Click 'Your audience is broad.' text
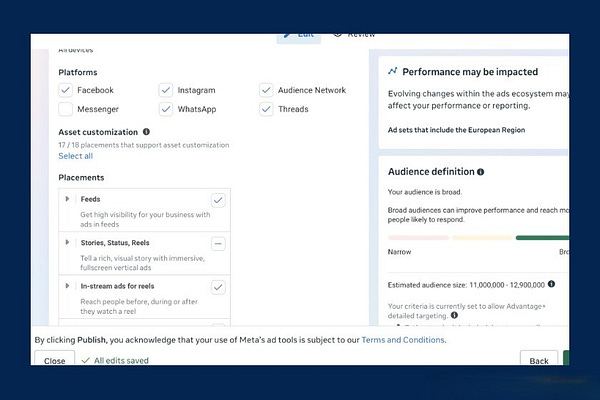This screenshot has width=600, height=400. [425, 192]
